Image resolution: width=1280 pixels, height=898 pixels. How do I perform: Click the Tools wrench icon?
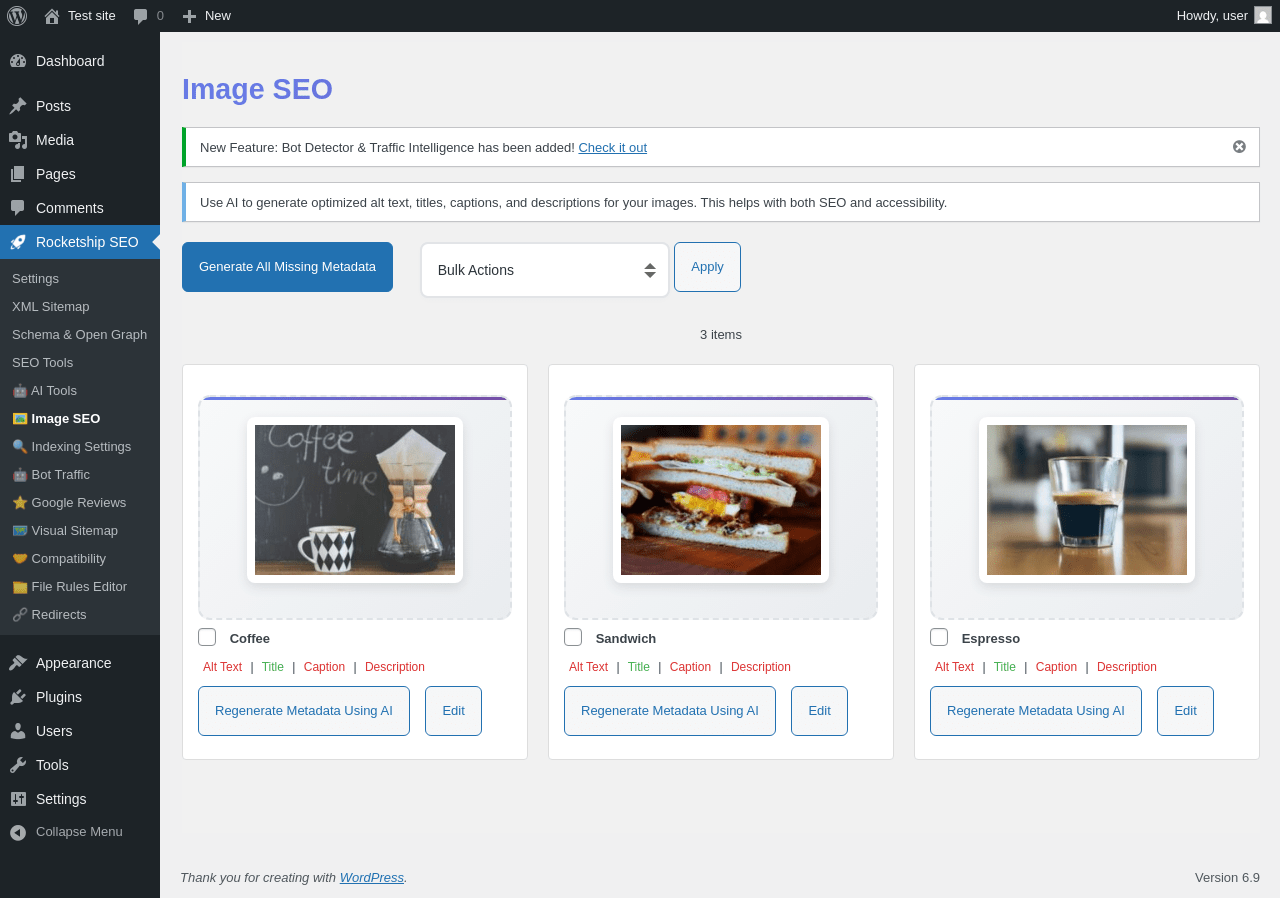tap(18, 765)
